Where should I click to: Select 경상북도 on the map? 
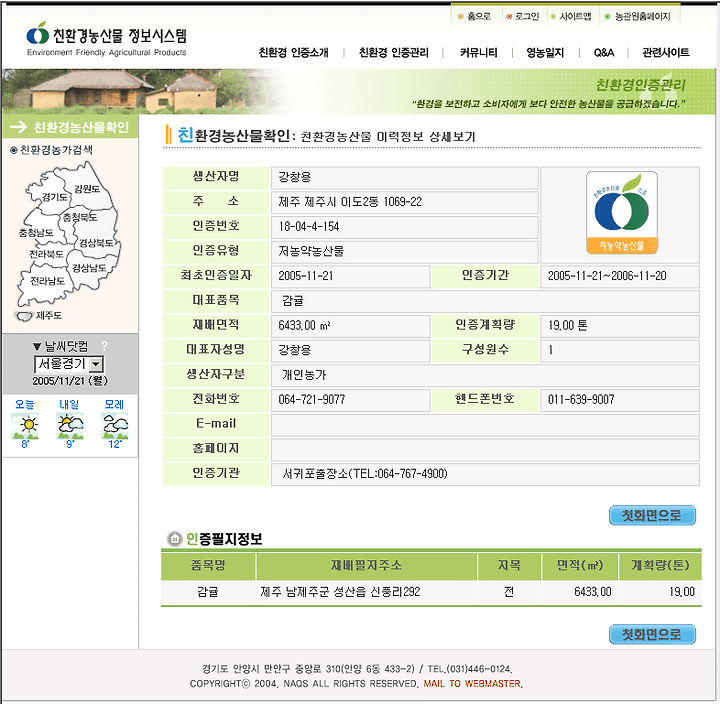tap(96, 243)
